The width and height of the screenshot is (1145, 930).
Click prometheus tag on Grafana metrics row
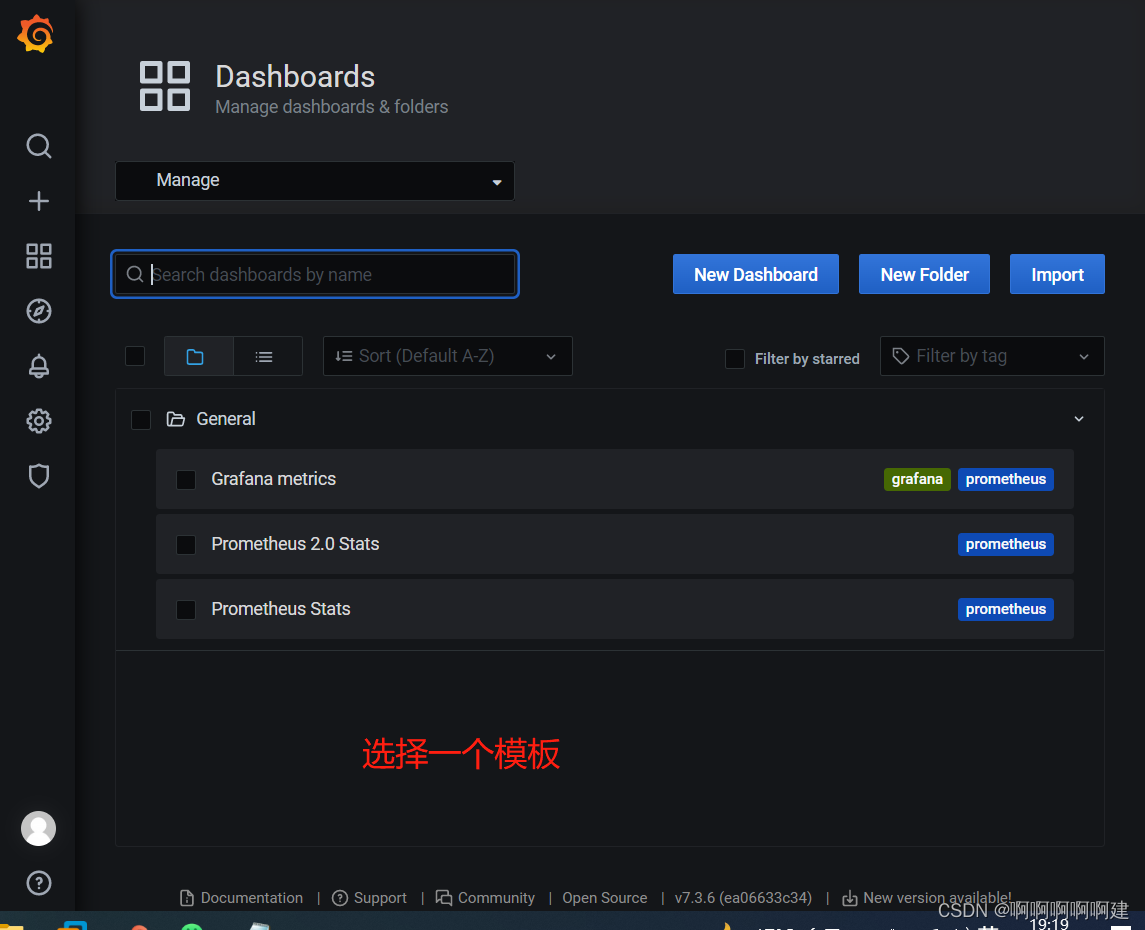1006,480
